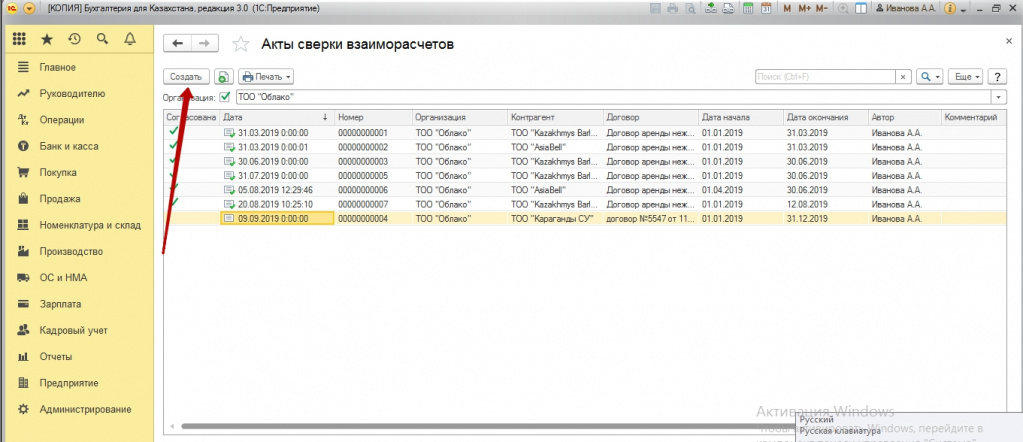
Task: Expand the organization field dropdown arrow
Action: click(999, 97)
